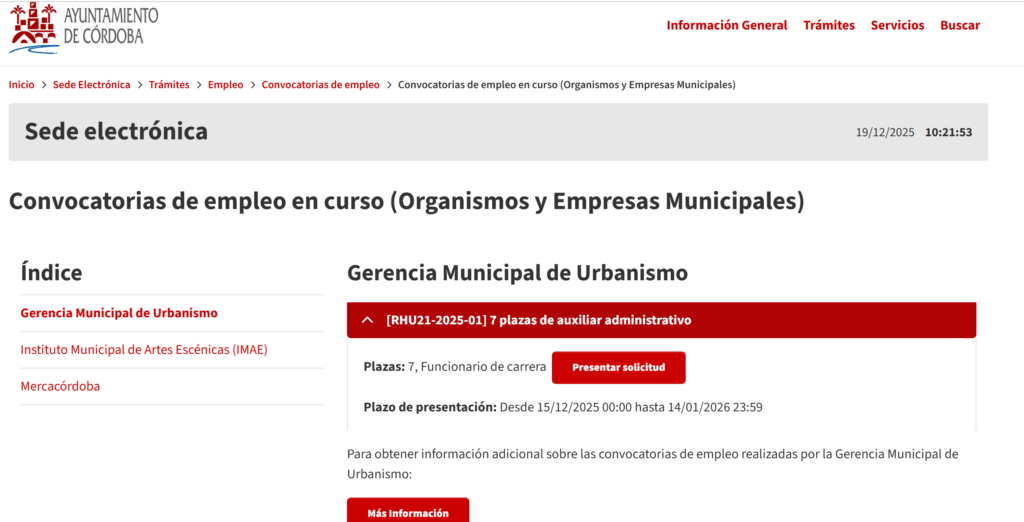
Task: Go to Inicio in the breadcrumb
Action: coord(21,85)
